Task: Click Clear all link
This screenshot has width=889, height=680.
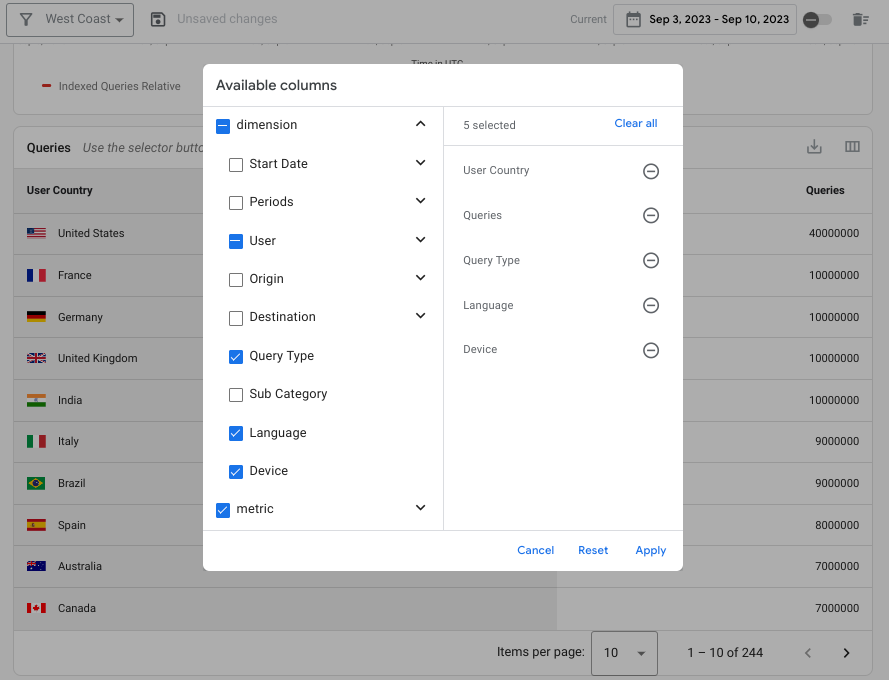Action: click(636, 124)
